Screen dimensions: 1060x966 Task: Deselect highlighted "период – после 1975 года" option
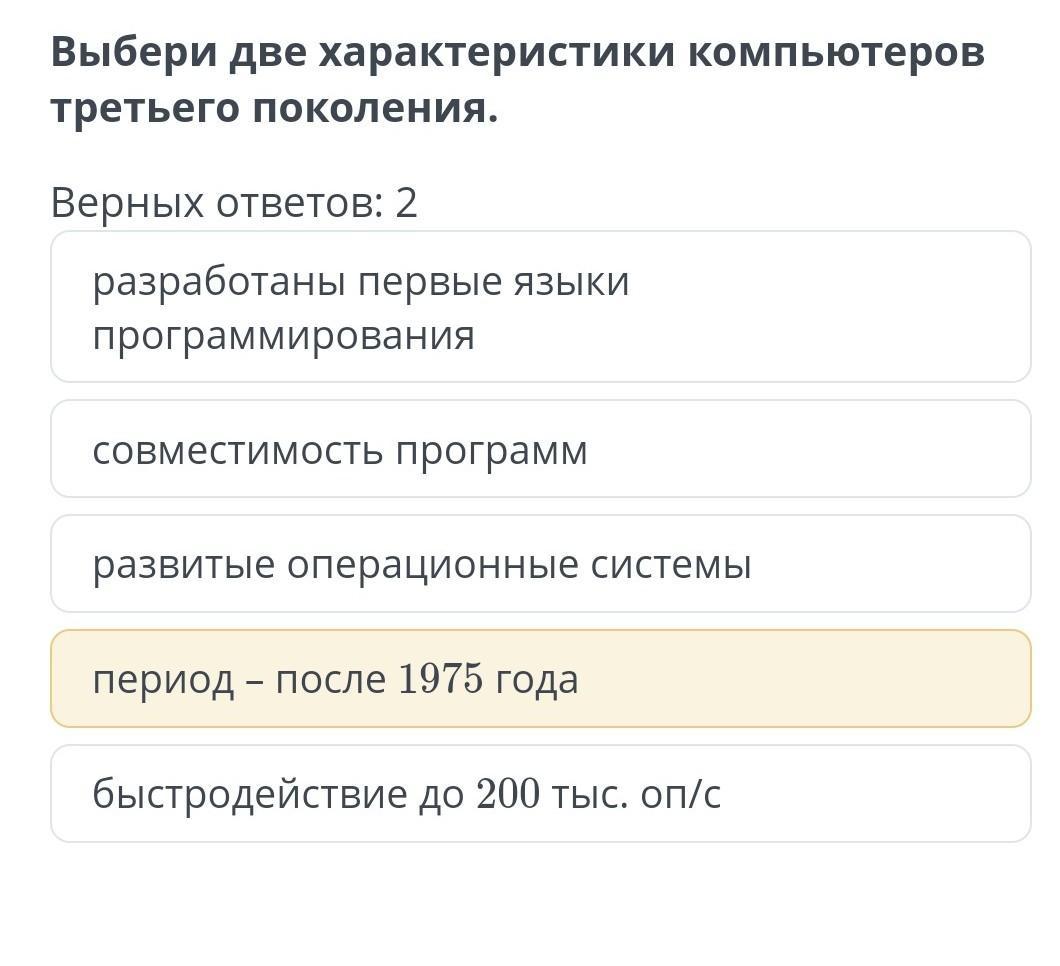(x=540, y=679)
